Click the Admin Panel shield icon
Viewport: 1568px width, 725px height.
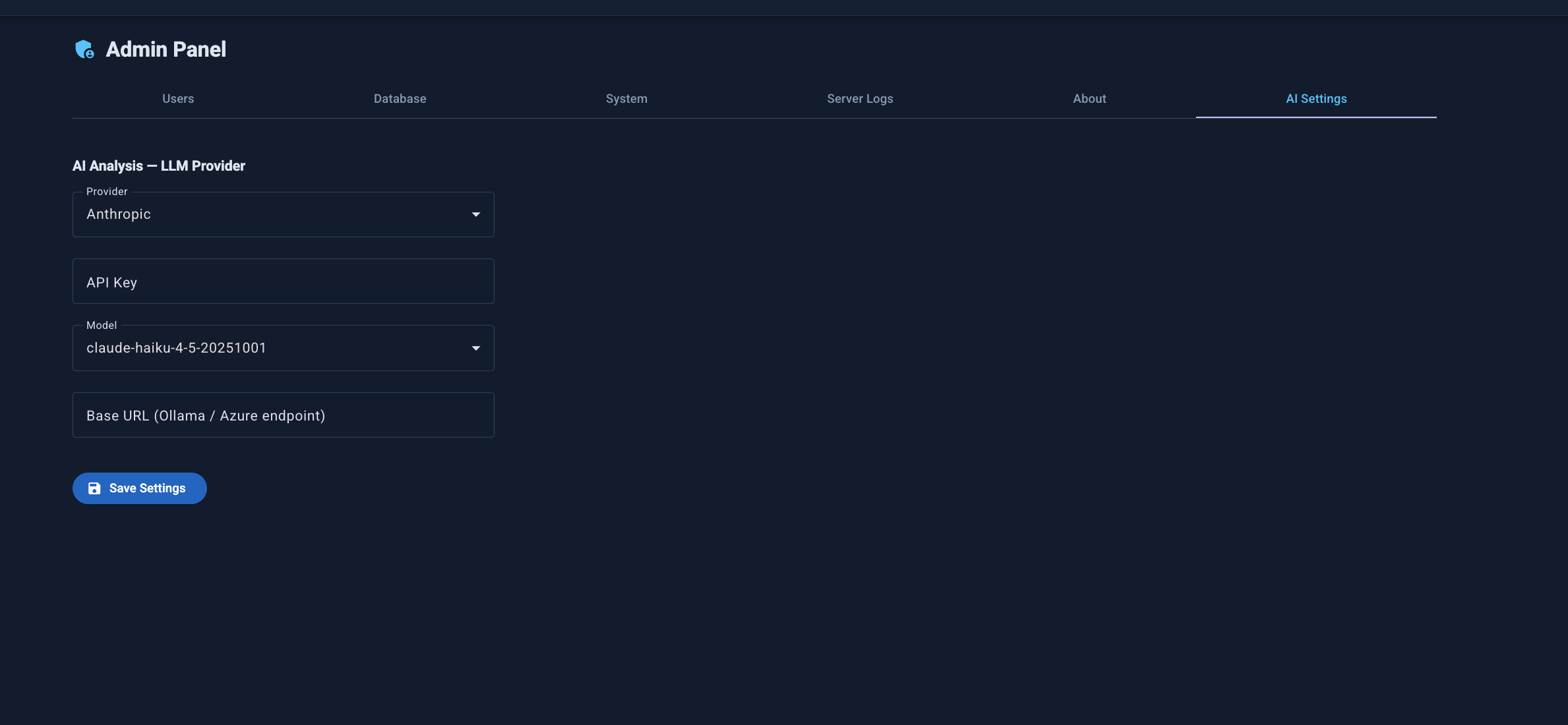point(84,49)
